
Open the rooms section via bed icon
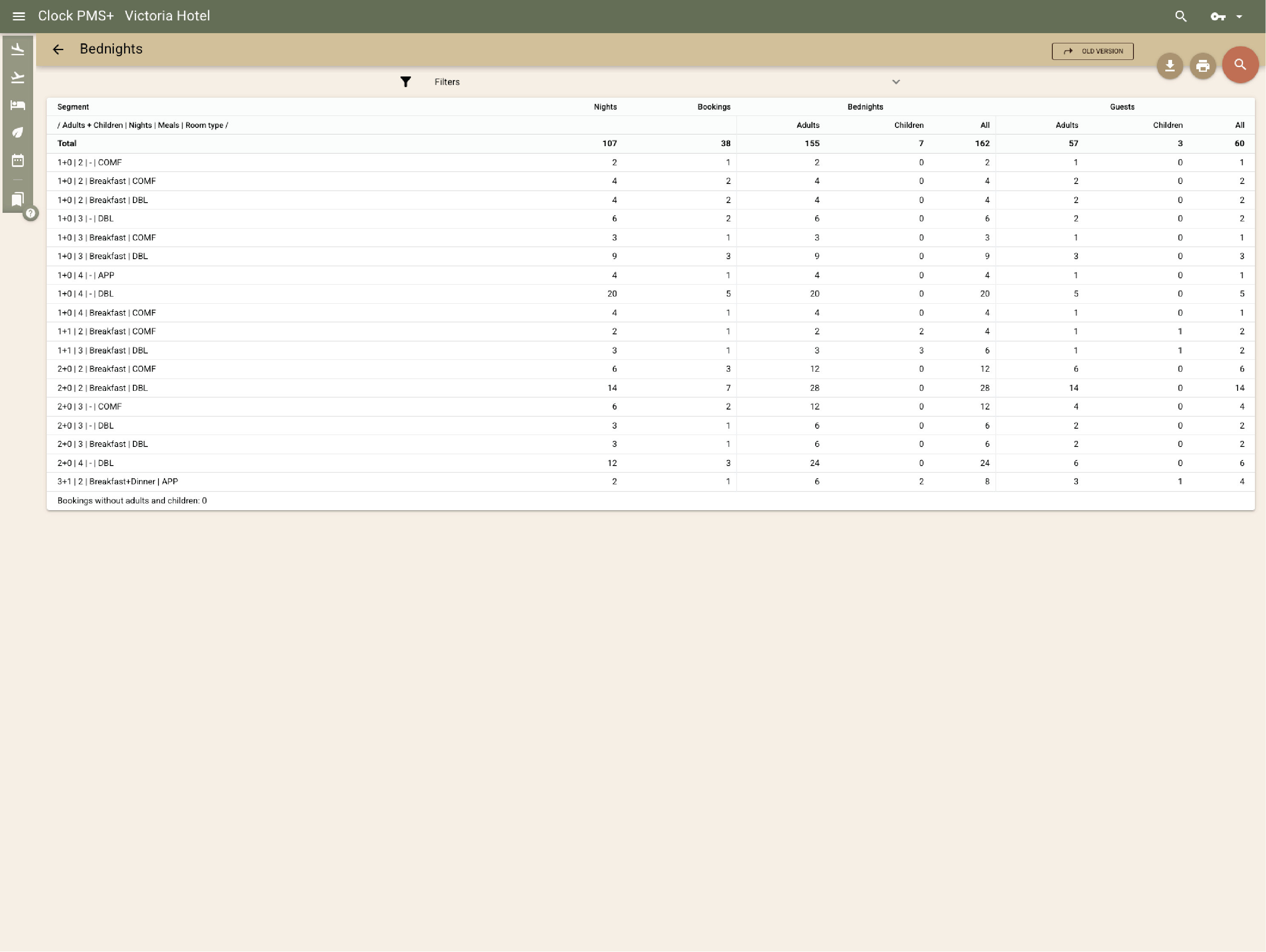(x=18, y=105)
